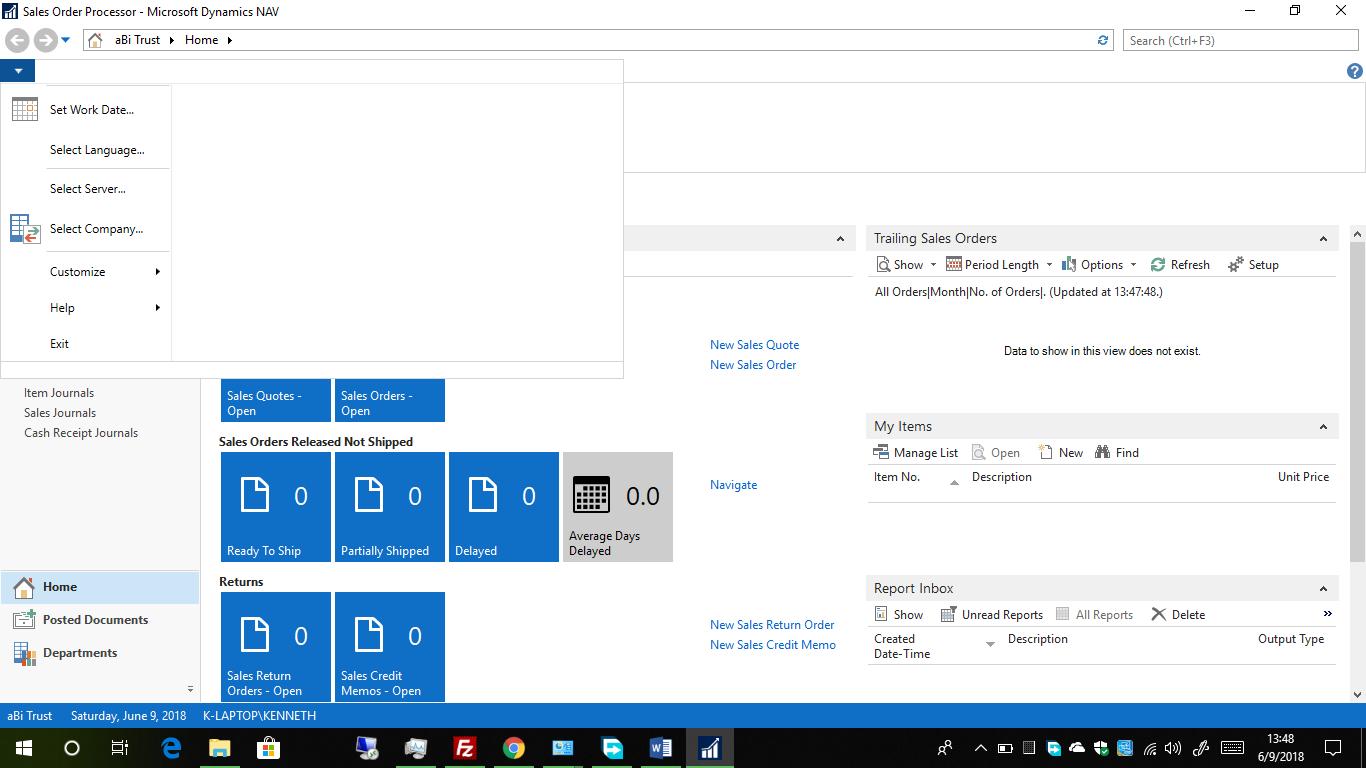Select Departments in navigation pane
Image resolution: width=1366 pixels, height=768 pixels.
click(100, 653)
